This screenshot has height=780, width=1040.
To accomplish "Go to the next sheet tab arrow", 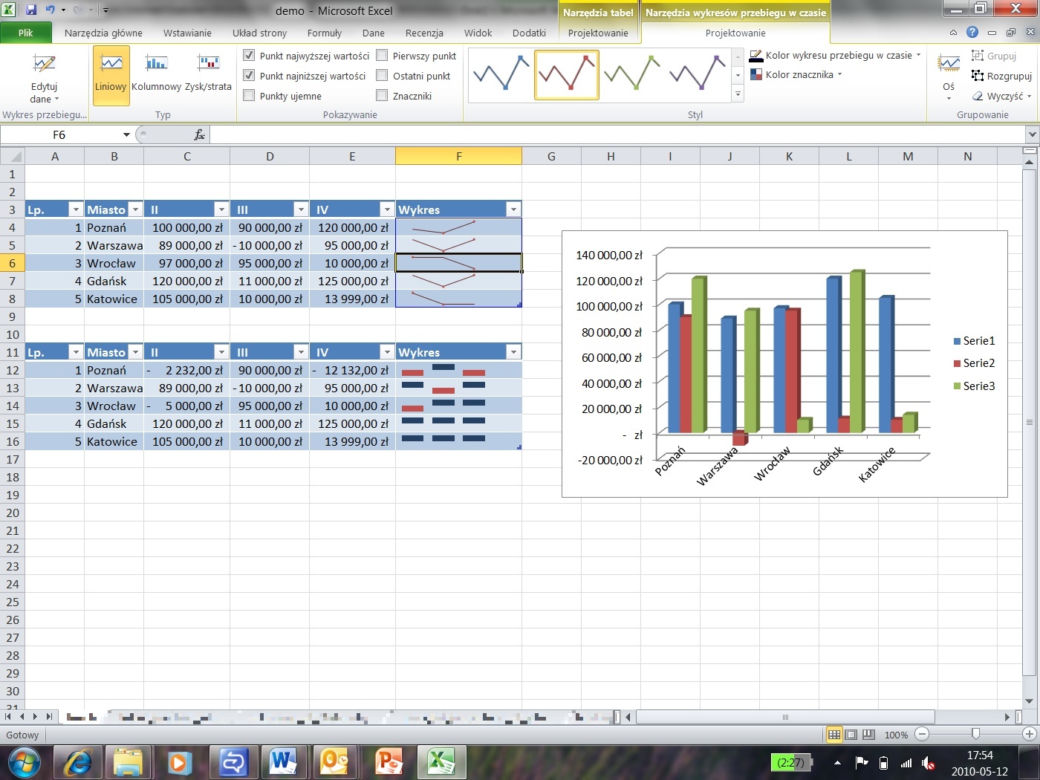I will point(35,716).
